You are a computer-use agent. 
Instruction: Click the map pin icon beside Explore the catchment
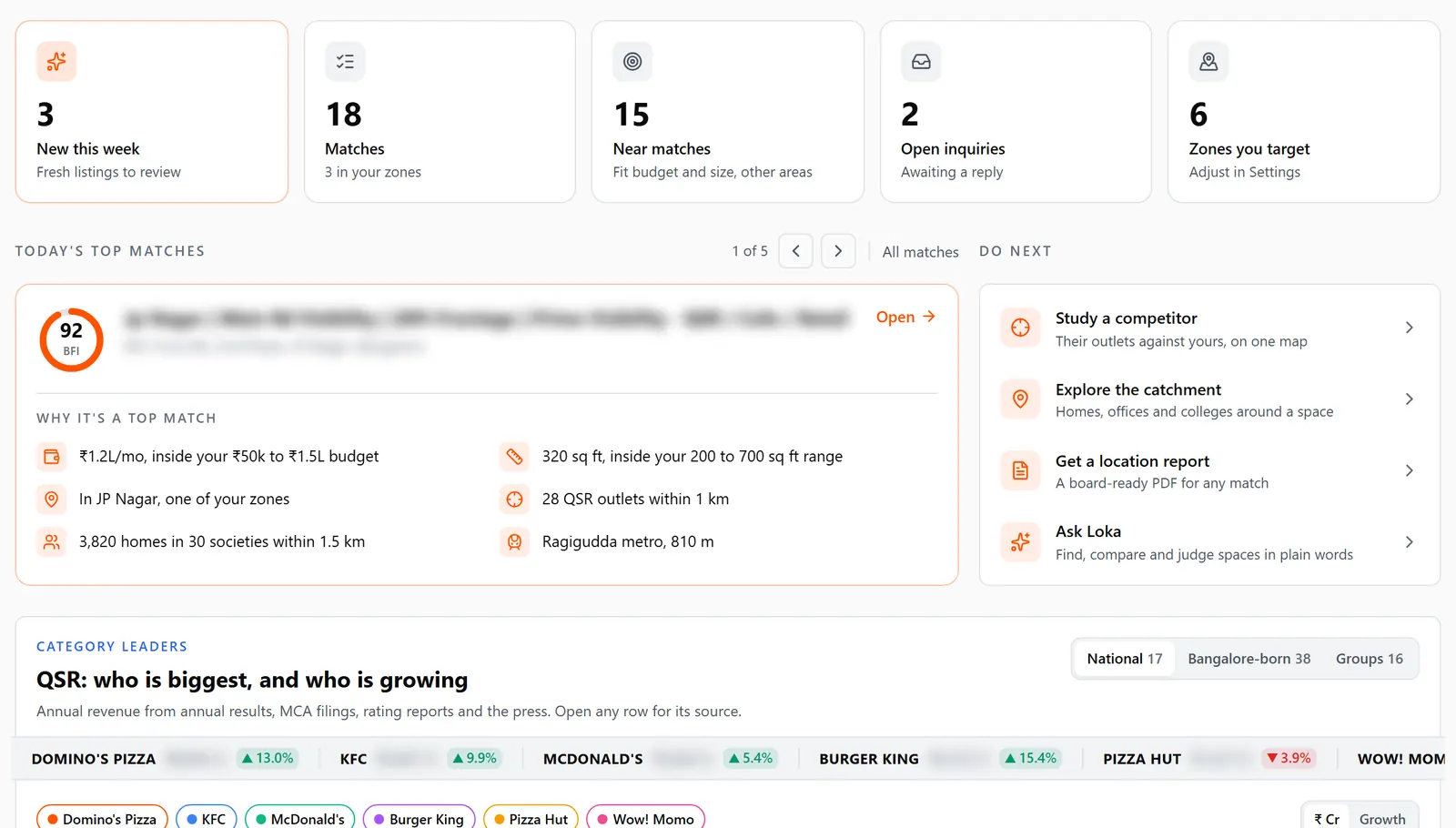pos(1020,399)
